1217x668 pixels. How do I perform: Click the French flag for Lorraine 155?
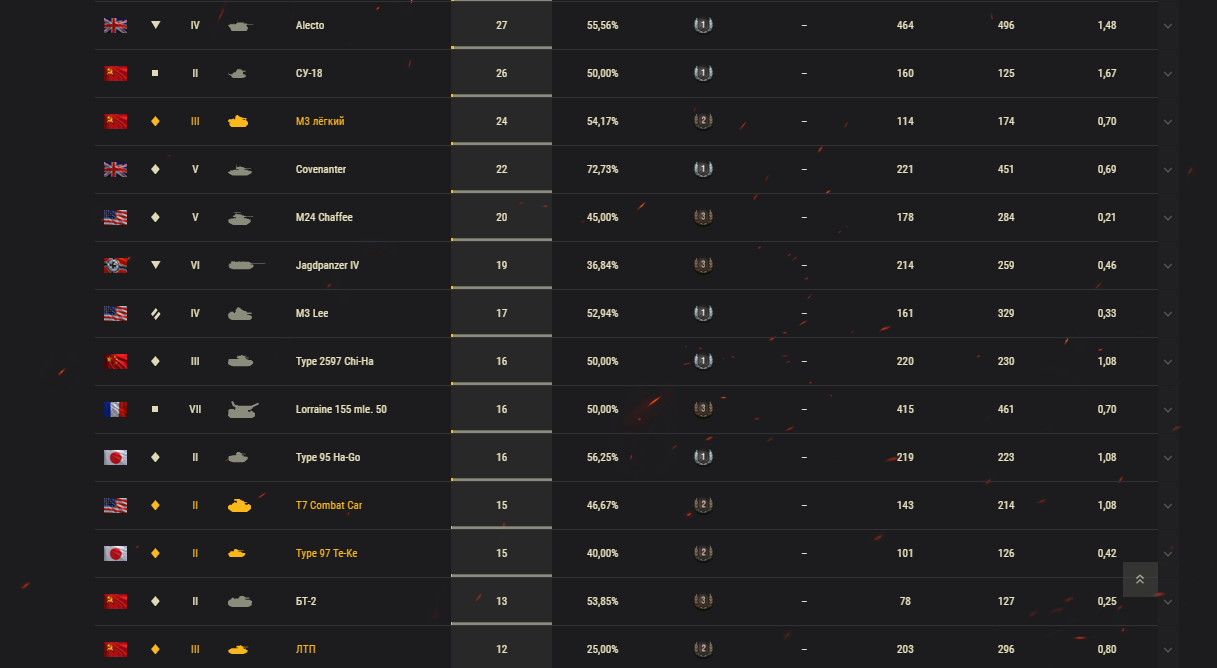115,409
